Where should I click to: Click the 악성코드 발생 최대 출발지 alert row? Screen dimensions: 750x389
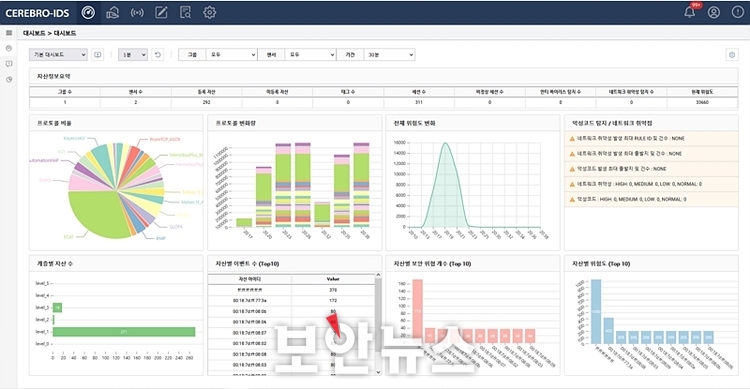651,169
